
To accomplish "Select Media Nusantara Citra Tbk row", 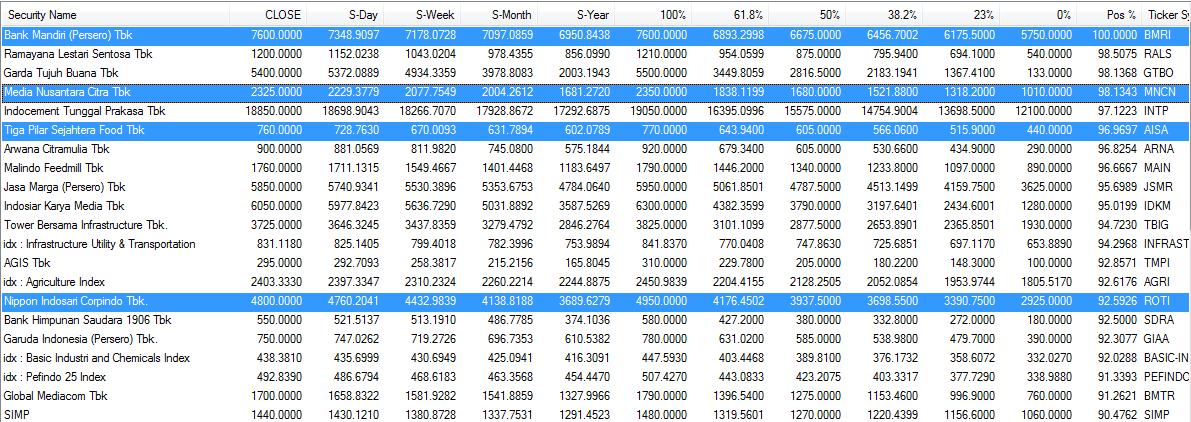I will click(x=596, y=92).
